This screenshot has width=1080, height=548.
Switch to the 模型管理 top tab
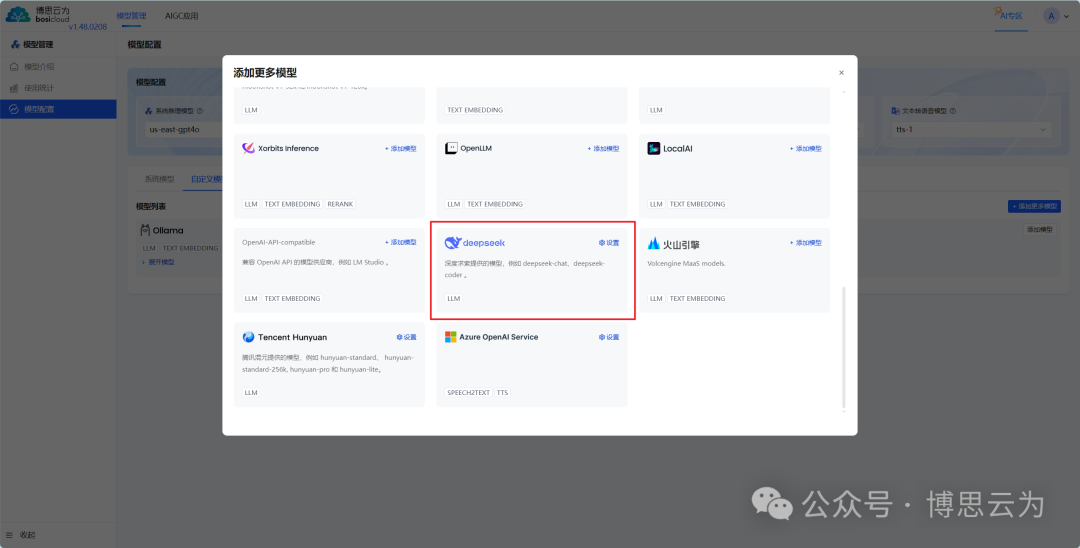click(x=132, y=16)
